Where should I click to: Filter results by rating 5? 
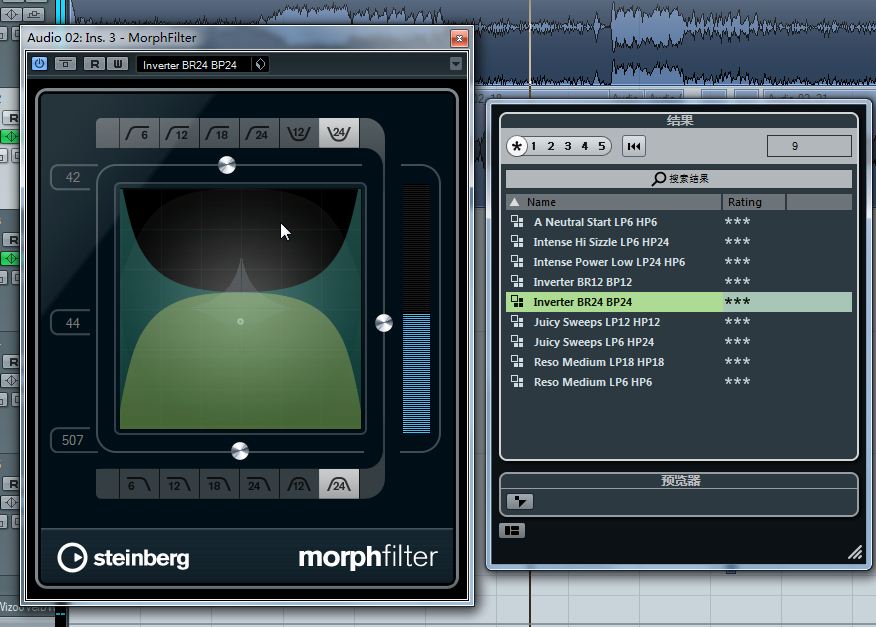(x=602, y=146)
